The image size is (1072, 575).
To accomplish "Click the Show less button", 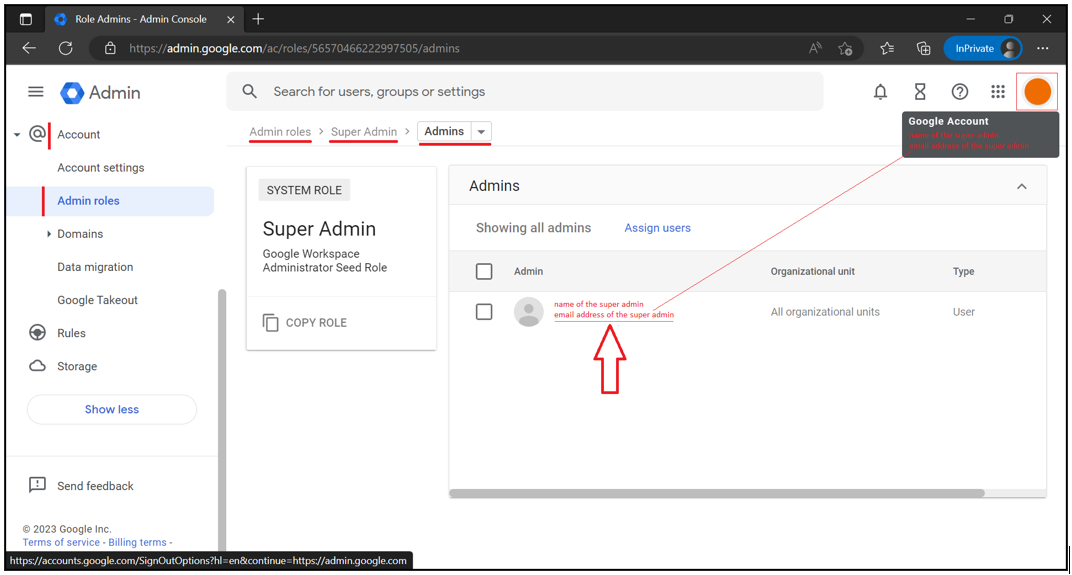I will 111,409.
